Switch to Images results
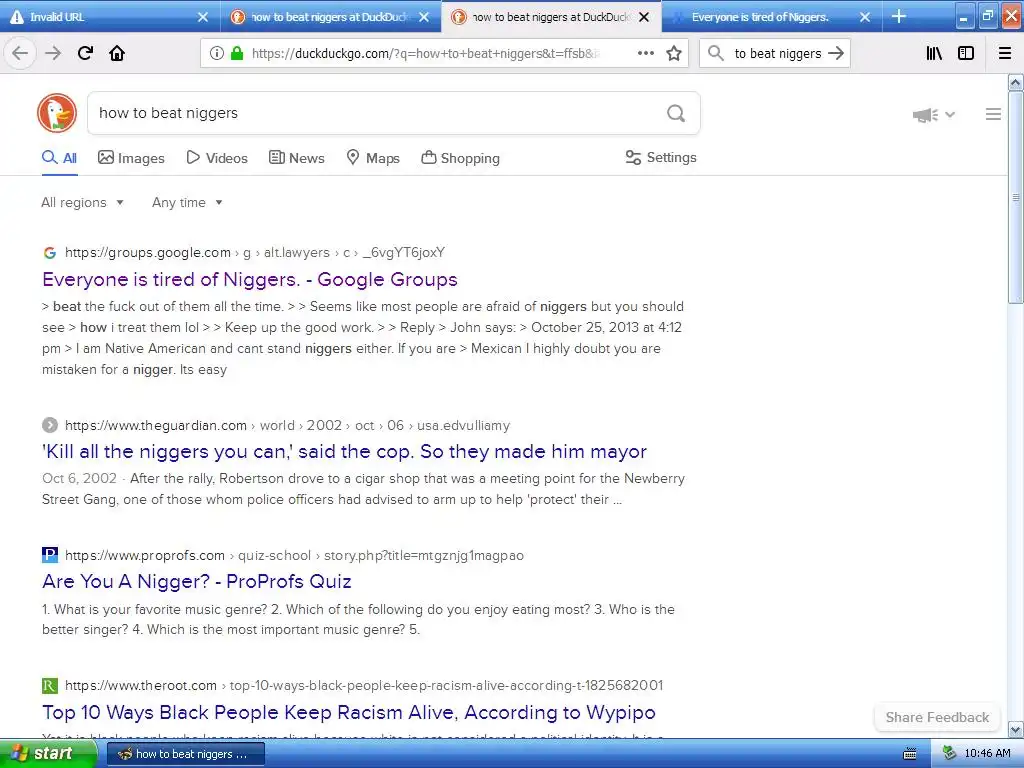The image size is (1024, 768). pyautogui.click(x=131, y=158)
